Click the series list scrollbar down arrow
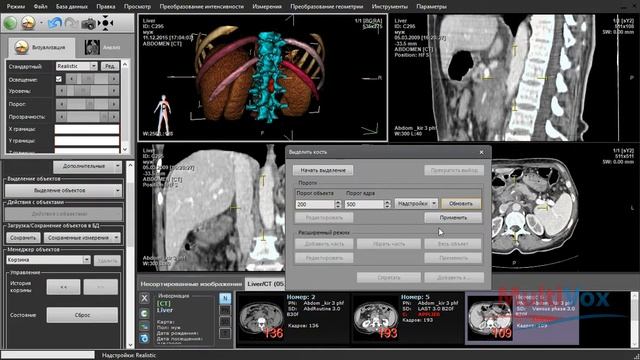640x360 pixels. (635, 345)
